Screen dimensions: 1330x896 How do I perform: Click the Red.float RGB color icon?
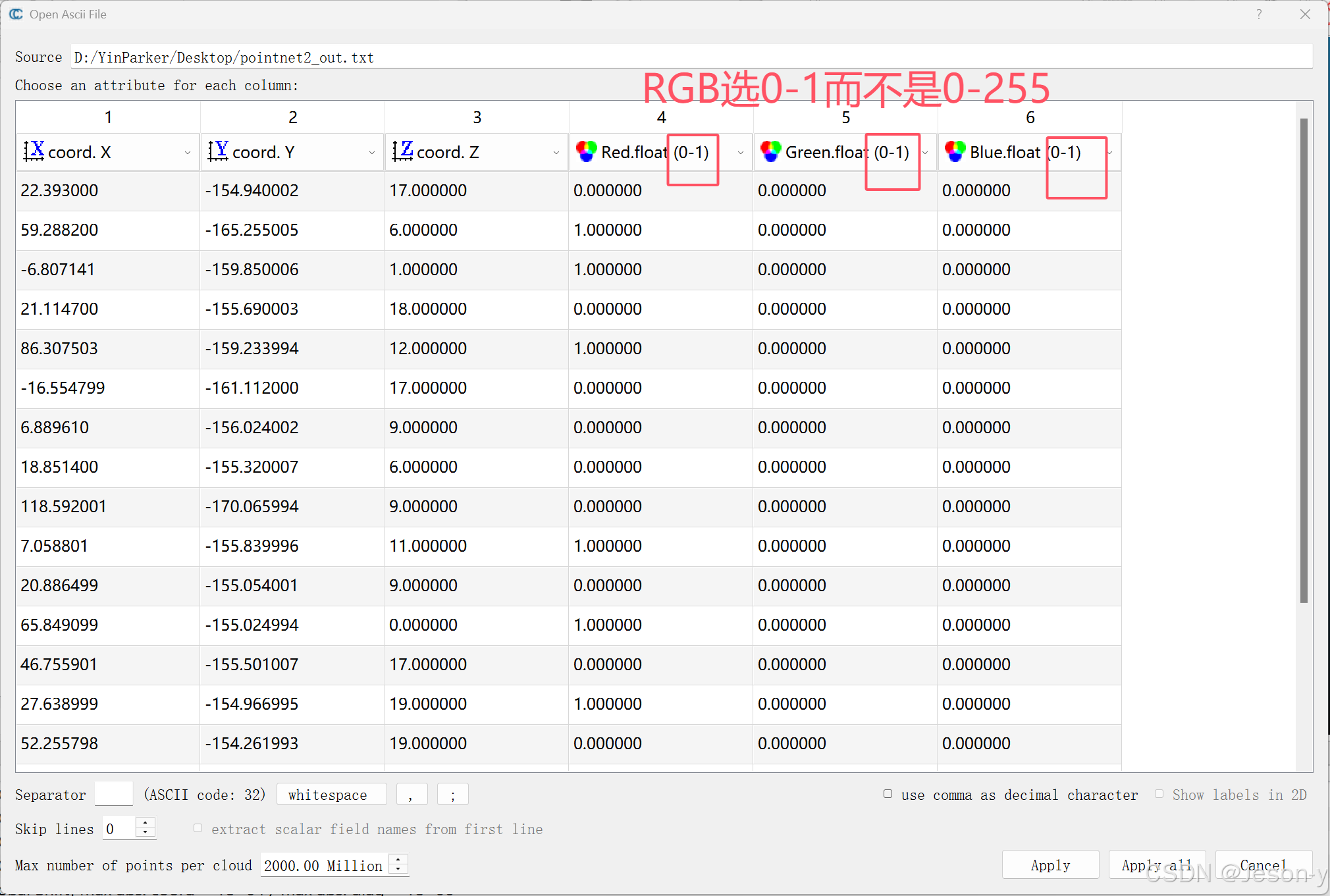click(586, 151)
